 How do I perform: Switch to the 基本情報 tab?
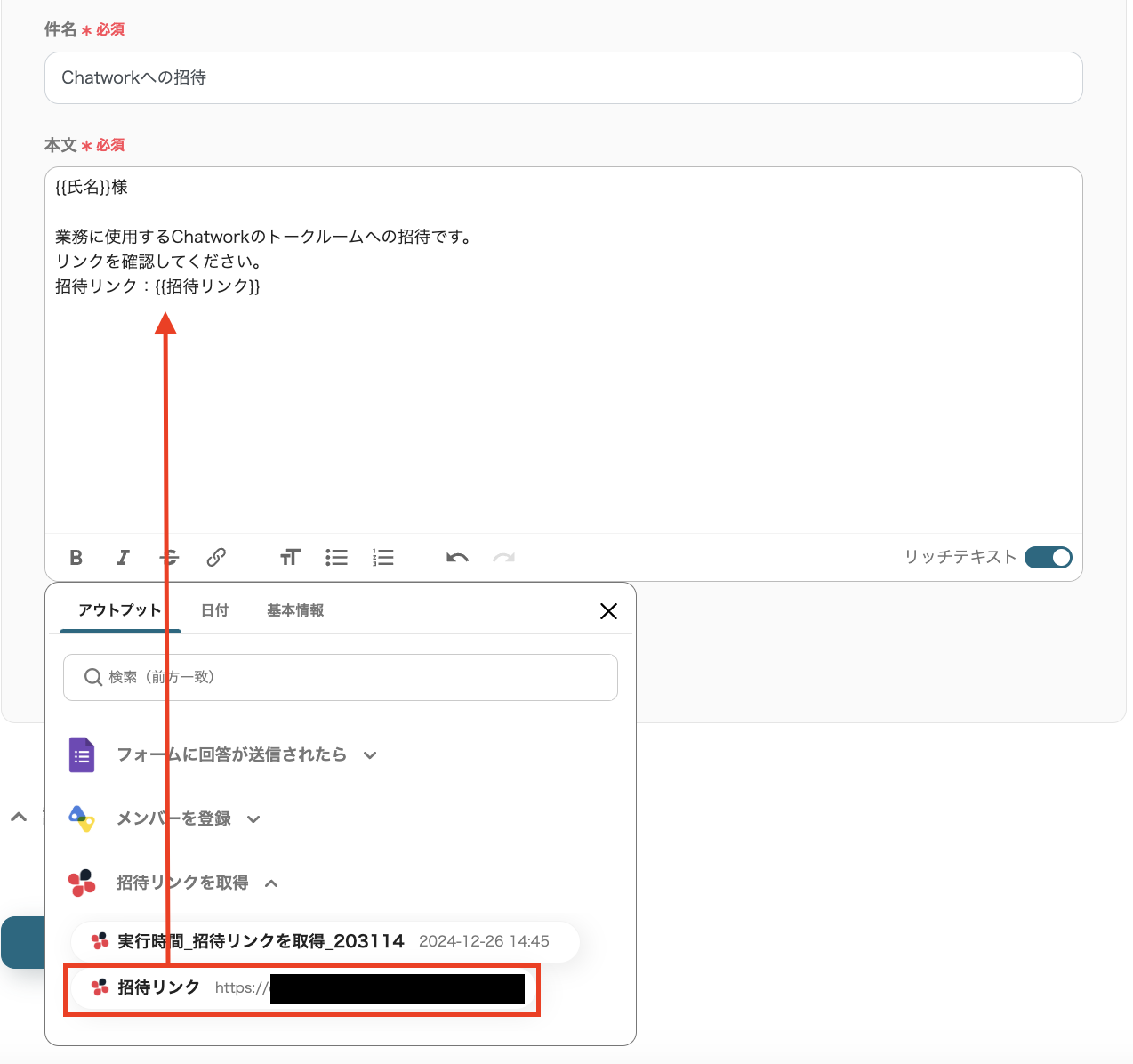coord(295,610)
